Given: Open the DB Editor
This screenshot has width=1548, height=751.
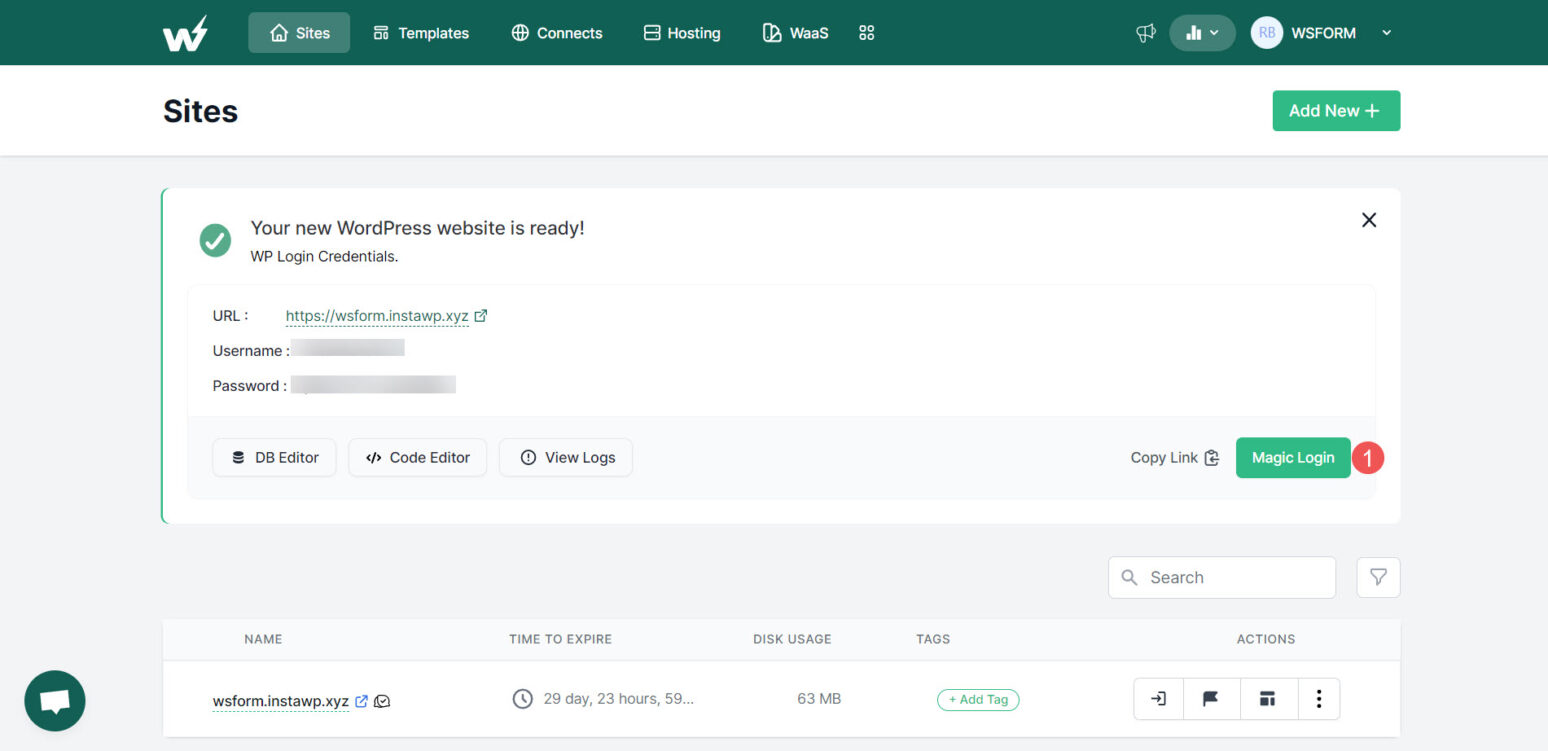Looking at the screenshot, I should (x=274, y=457).
